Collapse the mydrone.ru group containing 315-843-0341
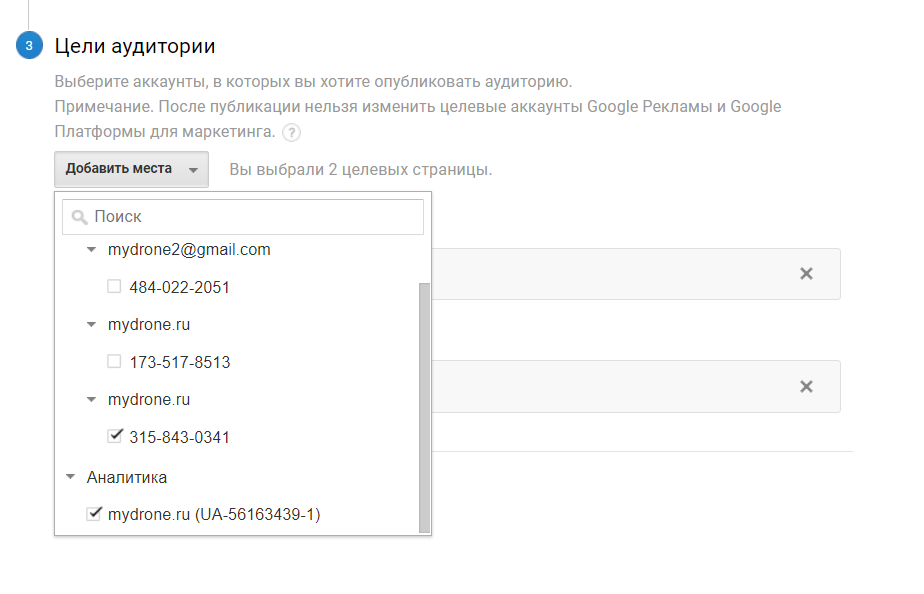This screenshot has height=594, width=924. (x=92, y=400)
